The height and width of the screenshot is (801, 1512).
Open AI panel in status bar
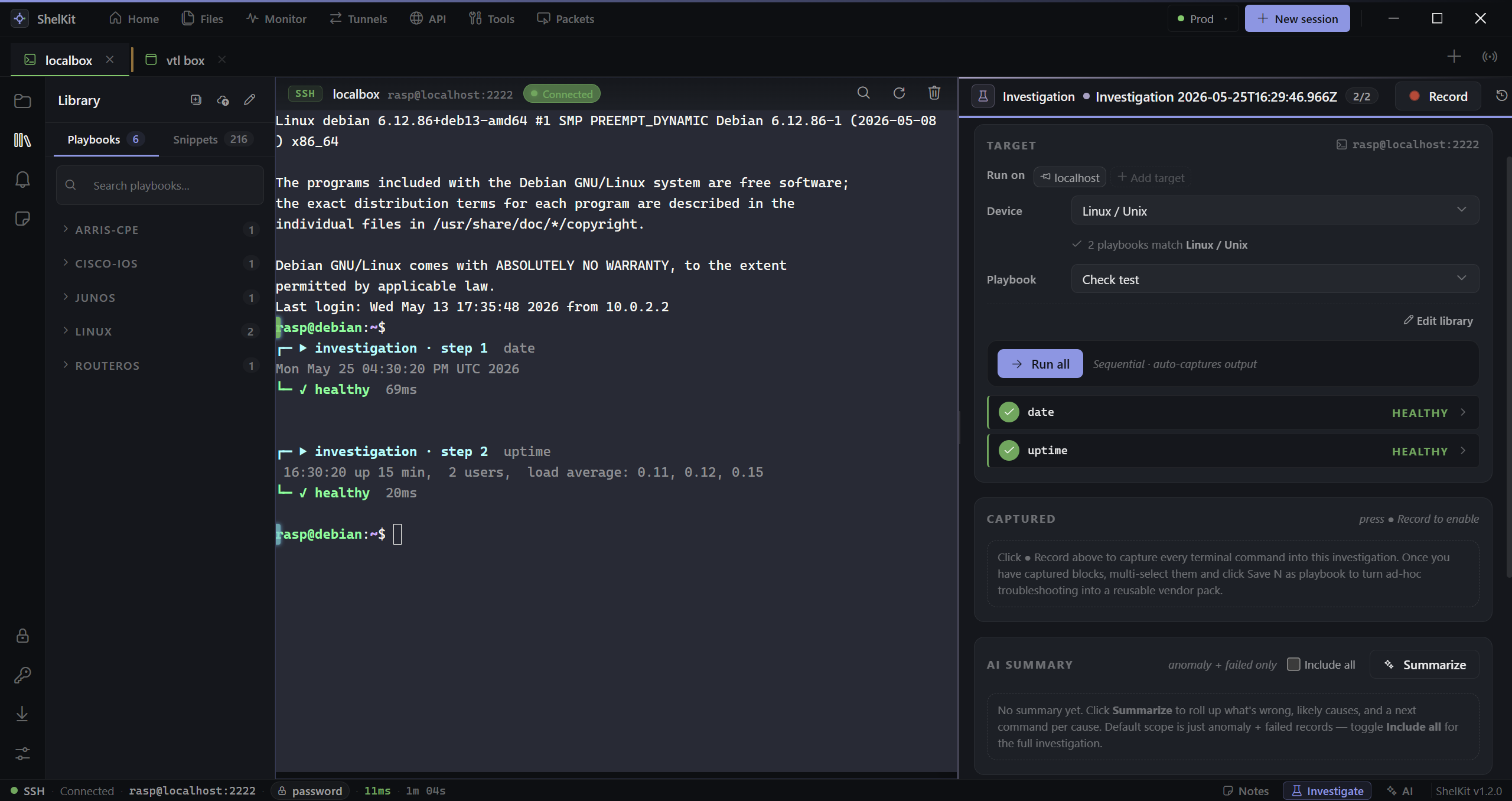(1400, 791)
